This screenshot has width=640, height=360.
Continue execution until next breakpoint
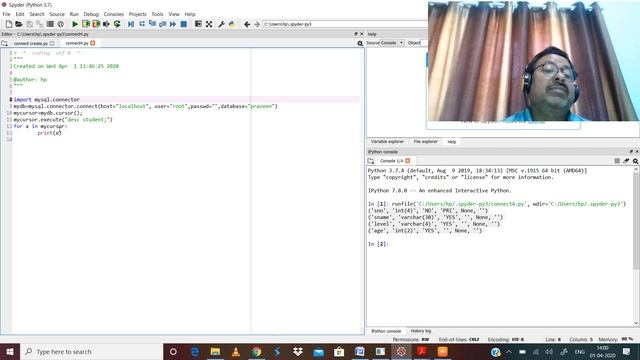(x=173, y=24)
